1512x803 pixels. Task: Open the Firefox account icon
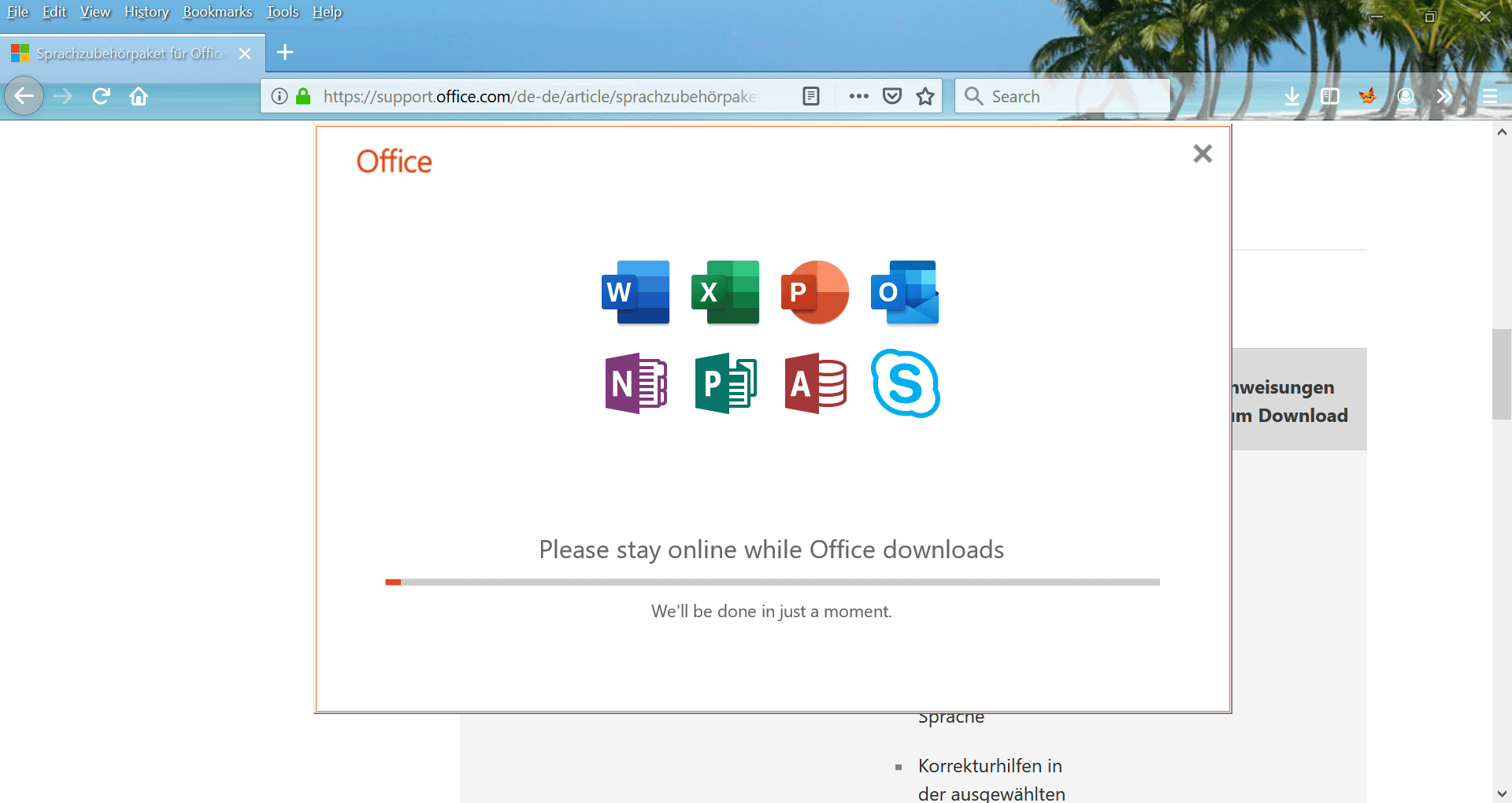[1406, 96]
